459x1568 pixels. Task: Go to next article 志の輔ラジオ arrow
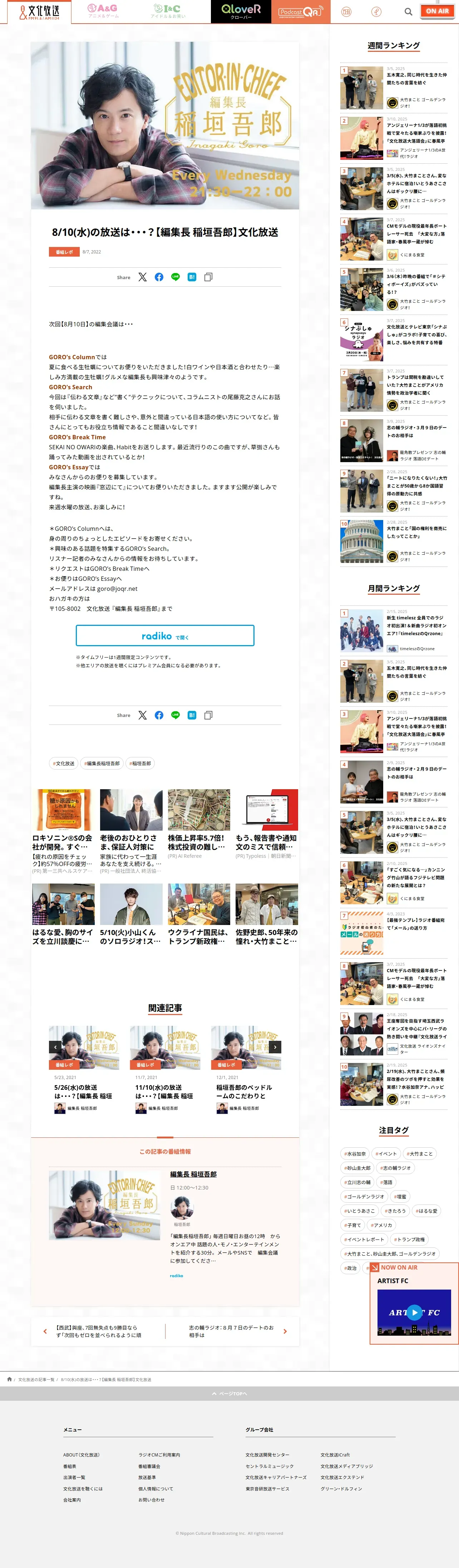pos(285,1331)
